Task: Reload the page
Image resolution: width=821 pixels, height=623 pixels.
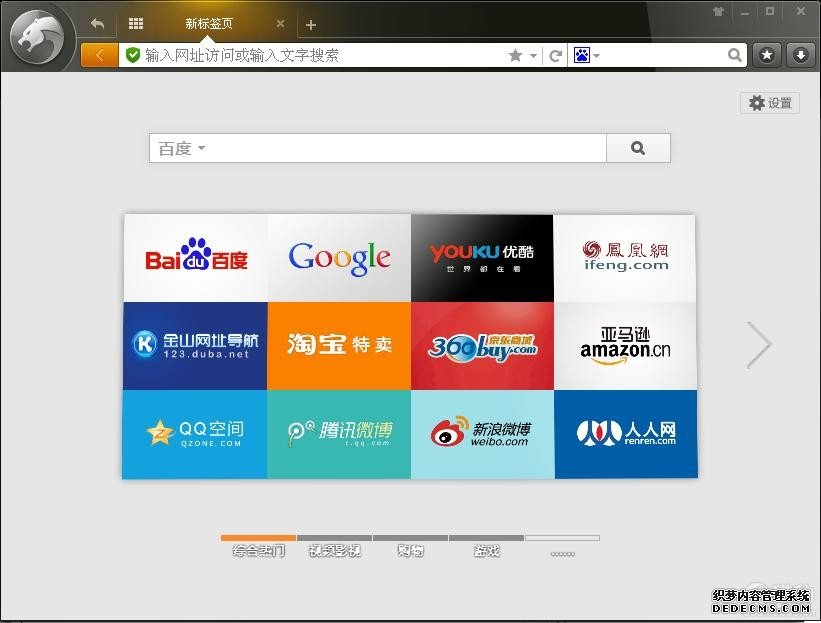Action: [556, 55]
